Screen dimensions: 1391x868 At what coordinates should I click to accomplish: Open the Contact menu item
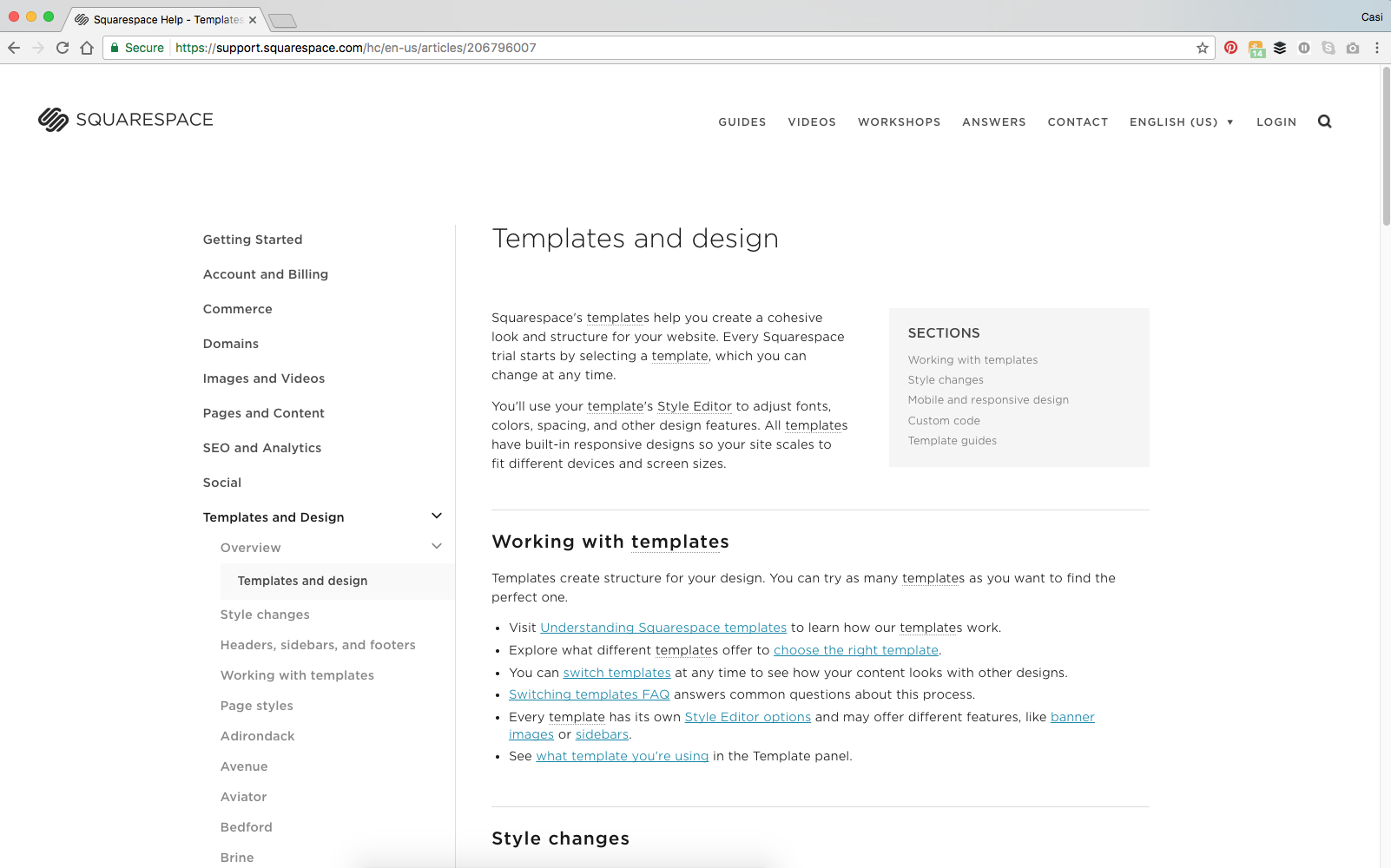click(1078, 122)
